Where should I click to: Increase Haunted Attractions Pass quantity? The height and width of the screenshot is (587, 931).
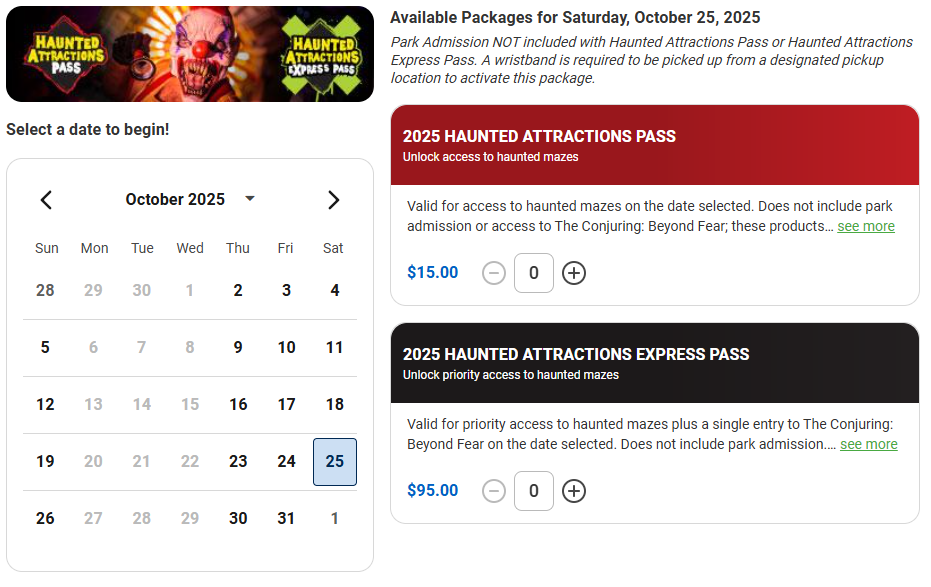coord(574,273)
